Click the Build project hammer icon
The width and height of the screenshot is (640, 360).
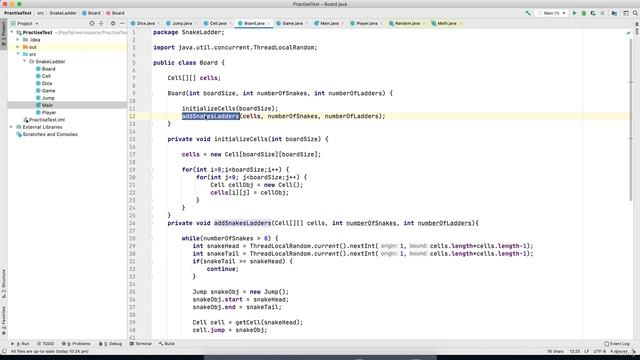pyautogui.click(x=528, y=13)
